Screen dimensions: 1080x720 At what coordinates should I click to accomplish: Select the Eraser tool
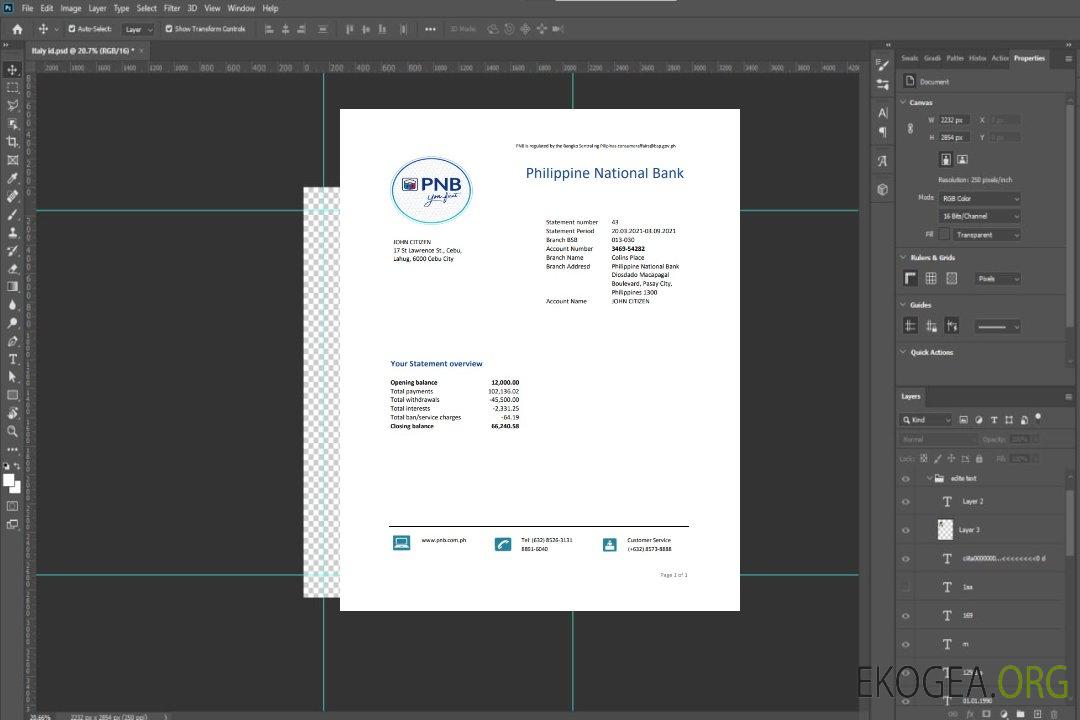click(12, 269)
